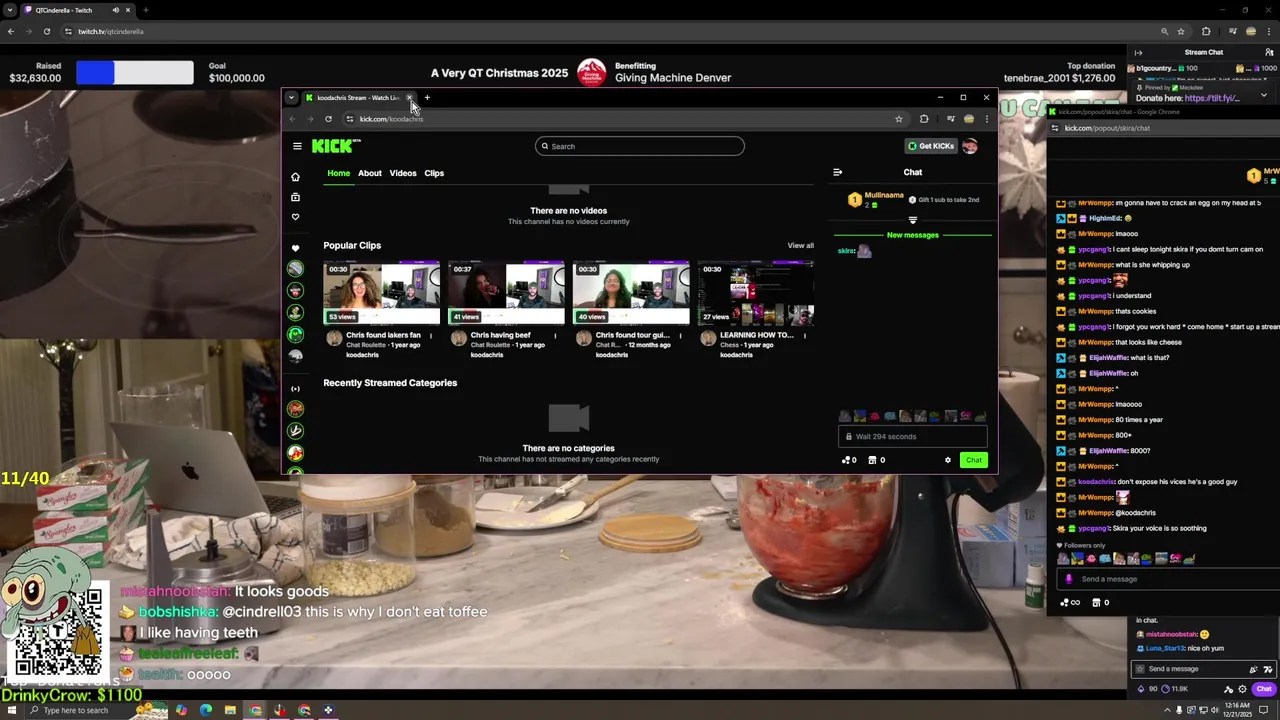The width and height of the screenshot is (1280, 720).
Task: Open channel points balance in Twitch chat
Action: click(1175, 689)
